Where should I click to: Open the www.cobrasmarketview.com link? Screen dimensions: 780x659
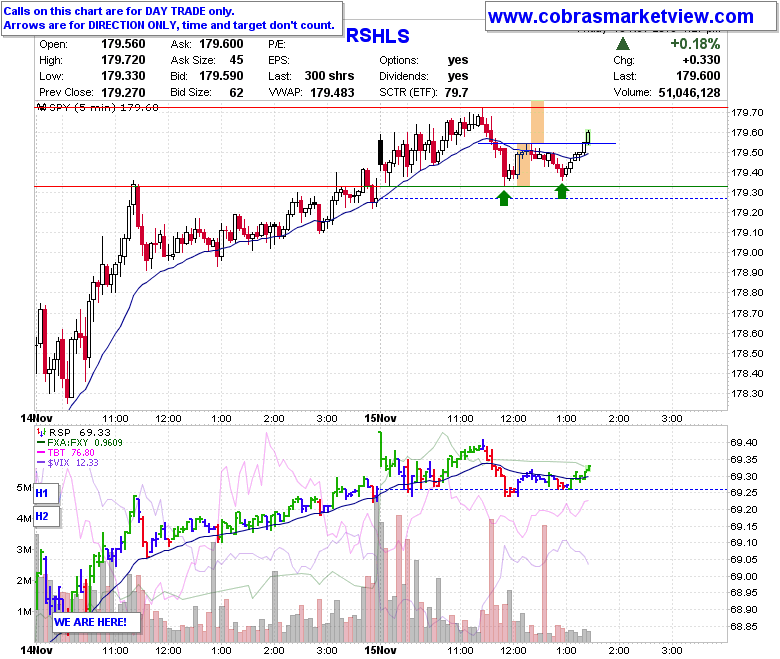pos(620,16)
